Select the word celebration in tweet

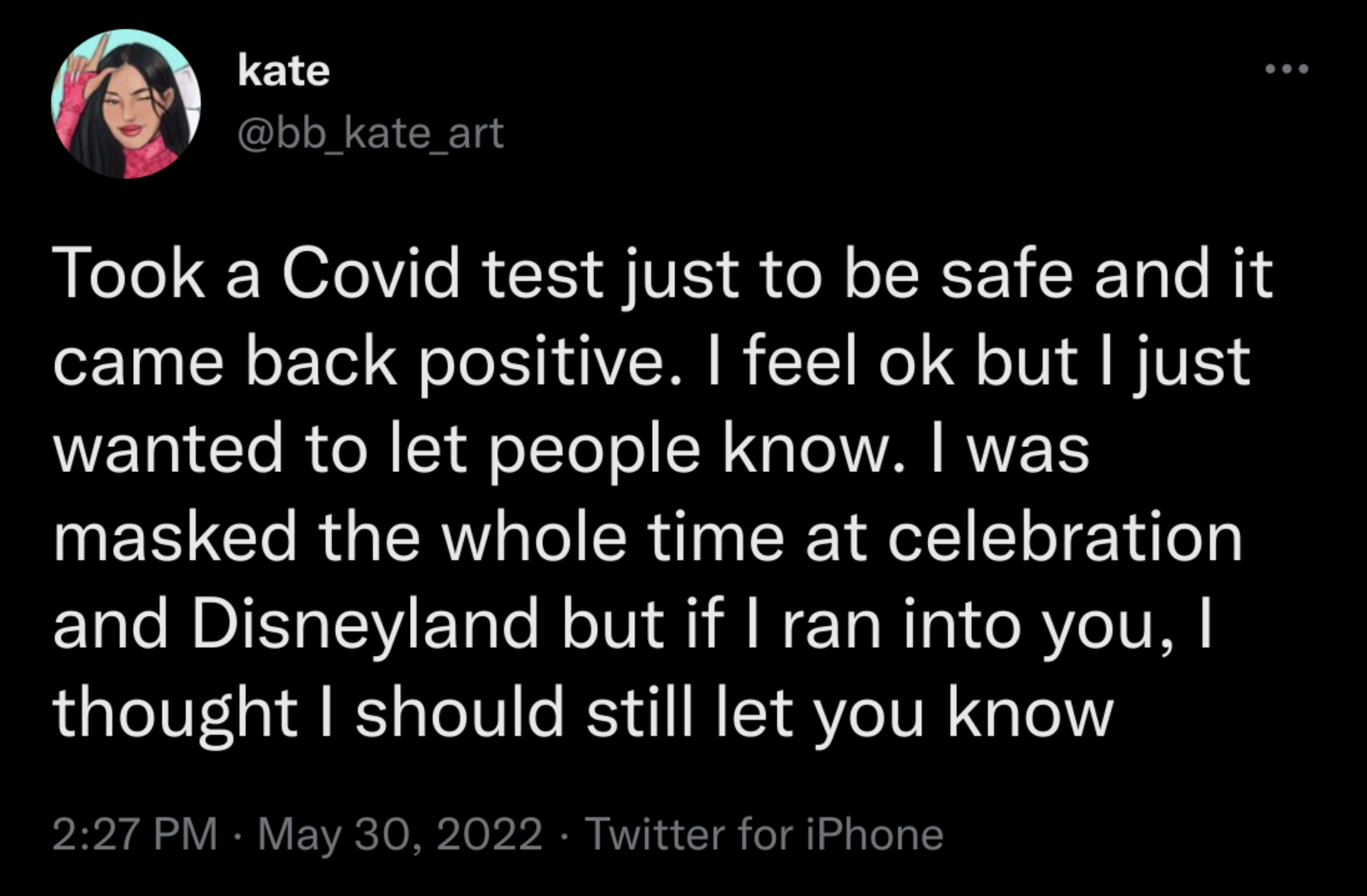1065,536
